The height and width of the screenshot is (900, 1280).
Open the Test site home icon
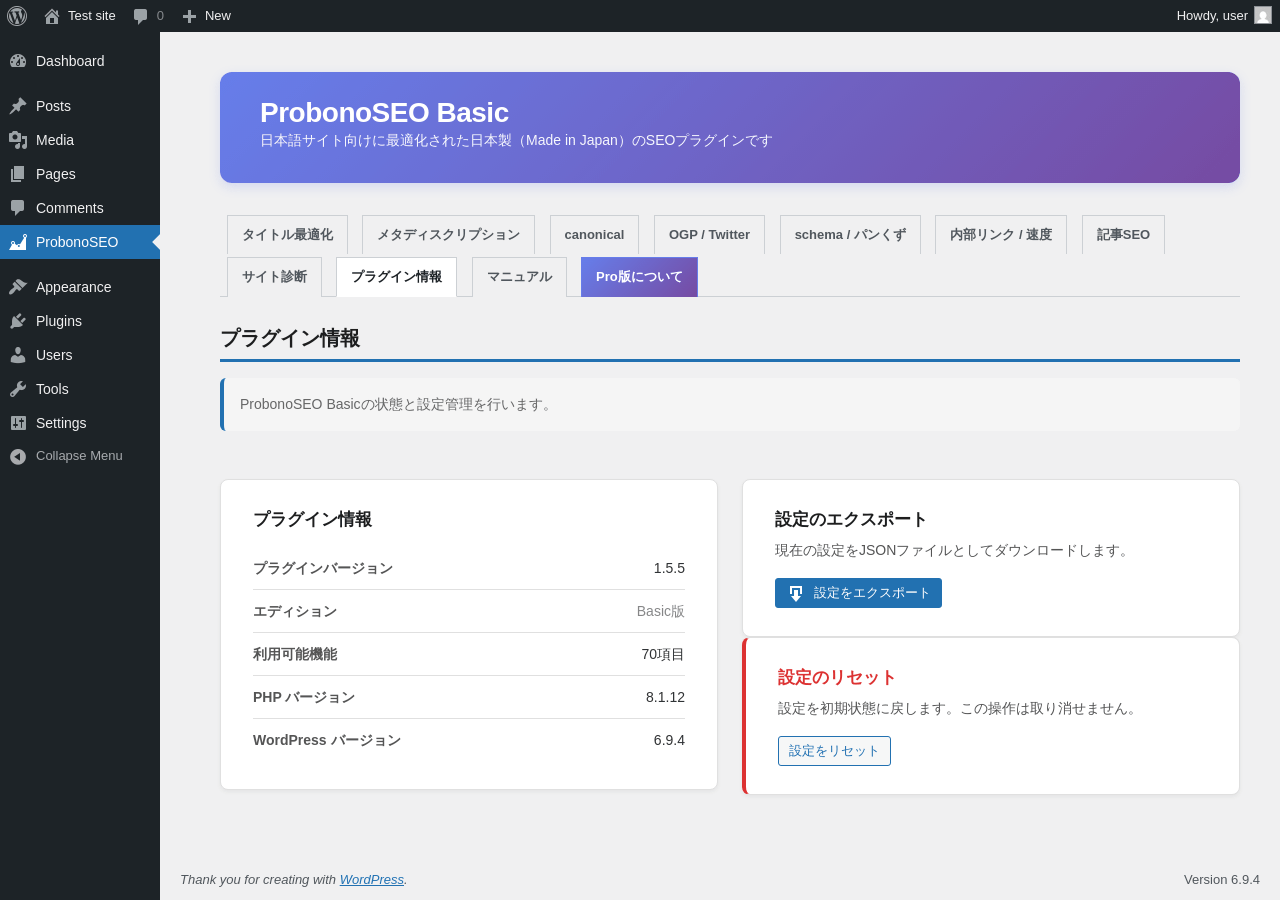click(52, 16)
